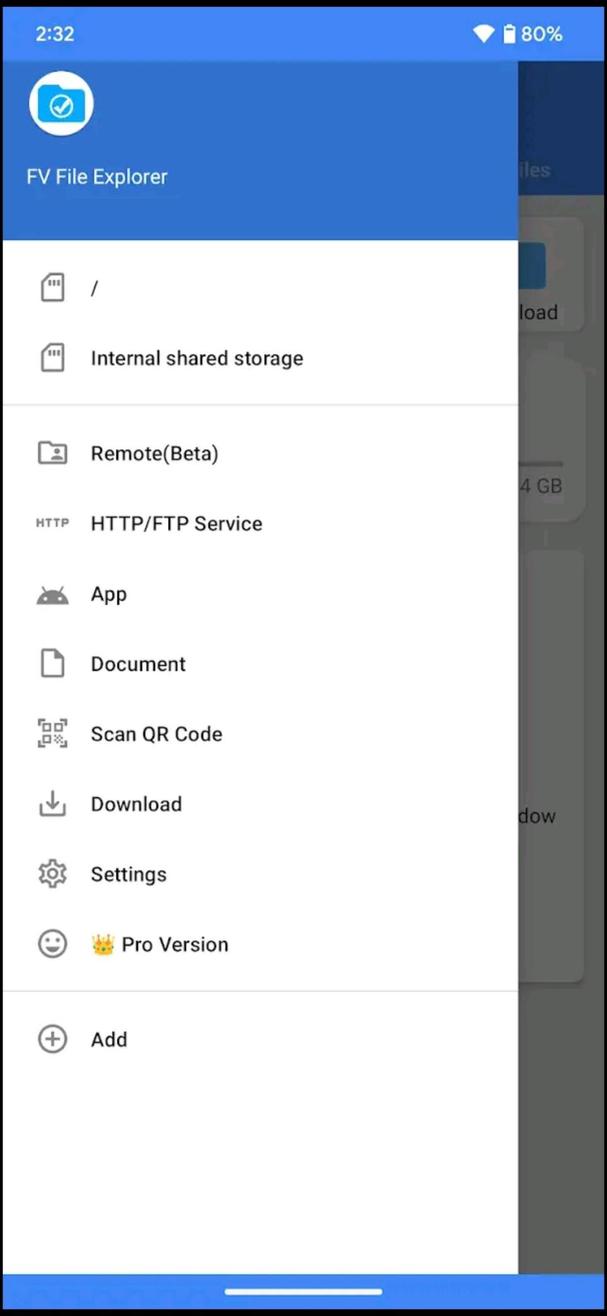
Task: Click the smiley Pro Version icon
Action: 52,943
